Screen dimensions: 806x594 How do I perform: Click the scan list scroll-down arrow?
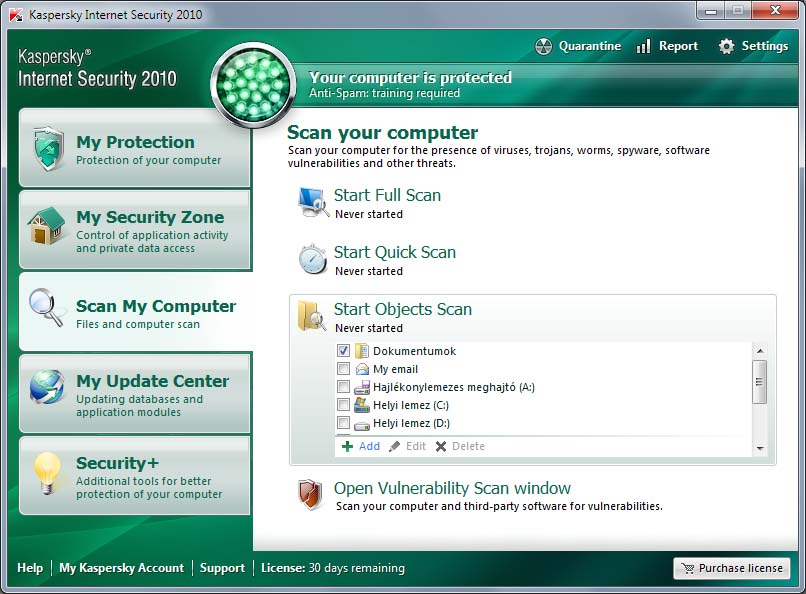[x=760, y=449]
